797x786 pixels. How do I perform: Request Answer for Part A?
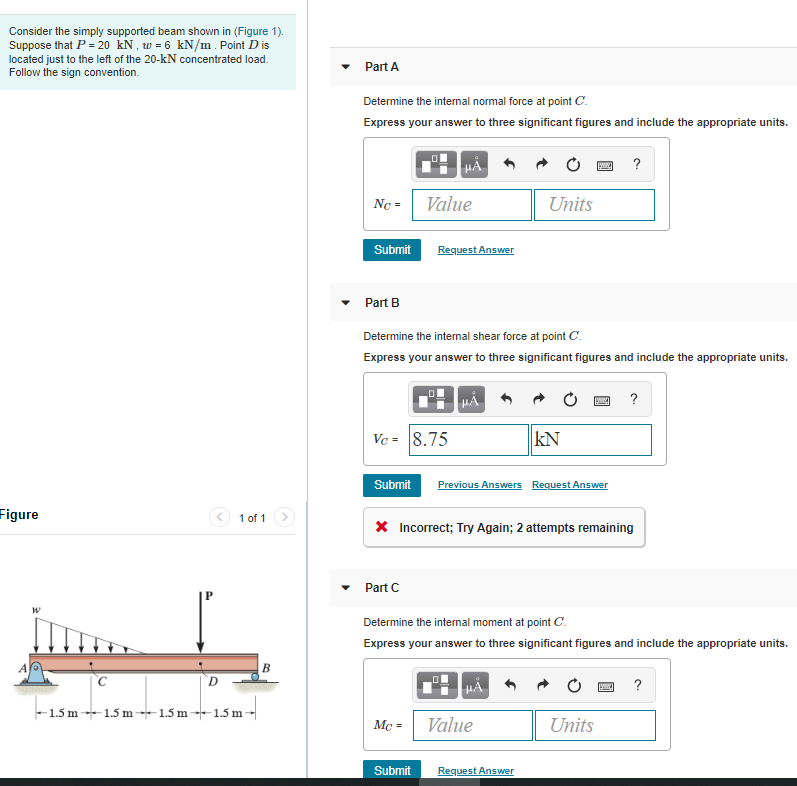(476, 250)
